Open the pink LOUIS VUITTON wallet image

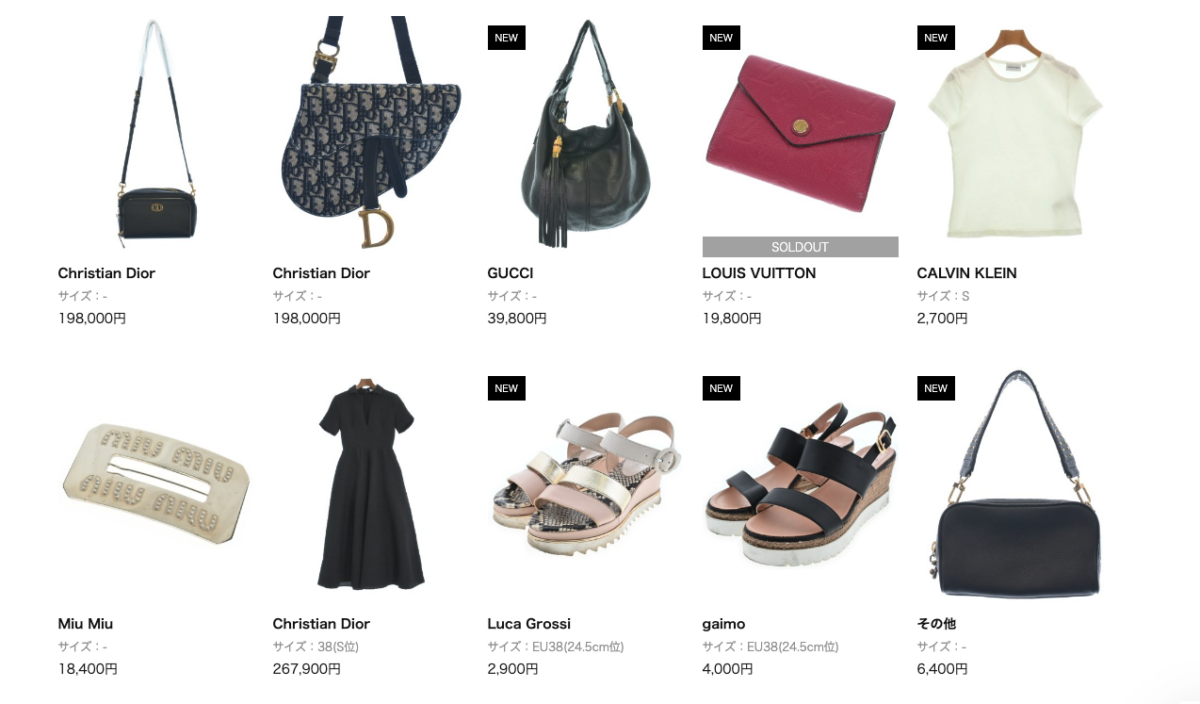pos(800,134)
